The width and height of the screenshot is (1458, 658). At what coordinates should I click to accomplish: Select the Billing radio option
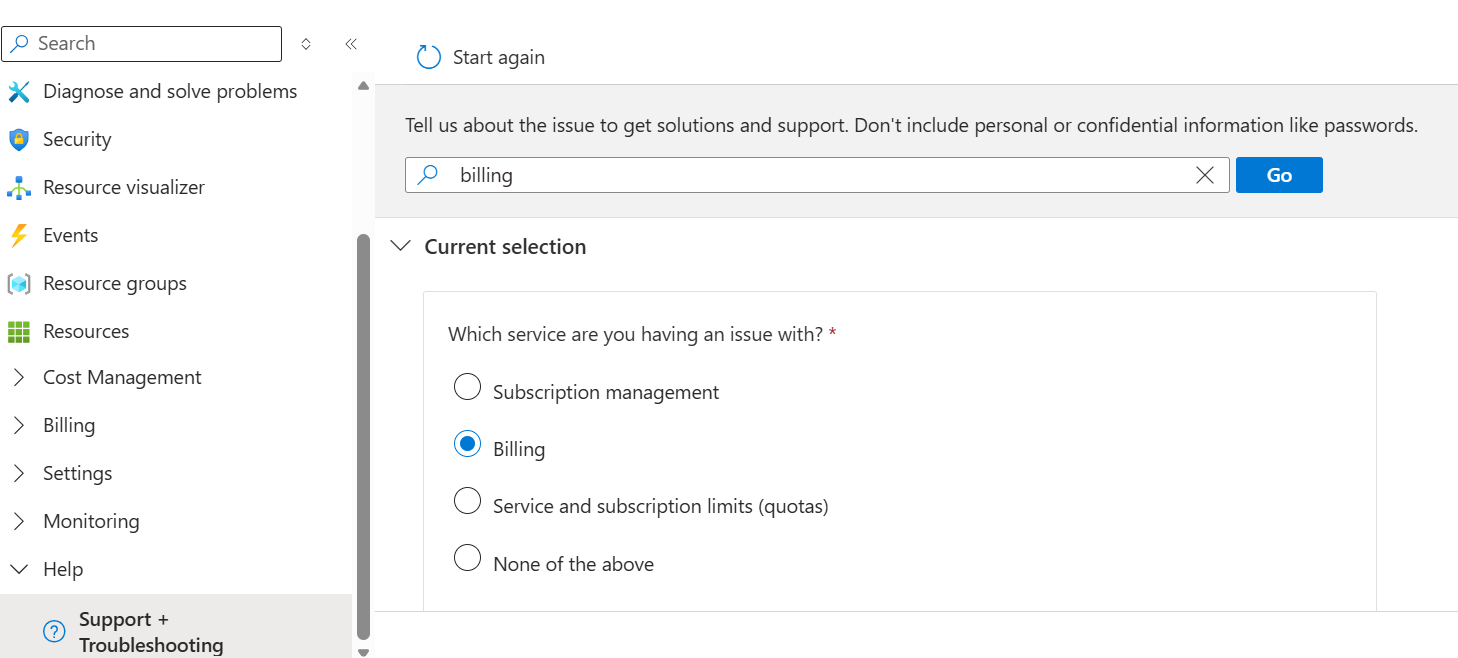tap(467, 444)
